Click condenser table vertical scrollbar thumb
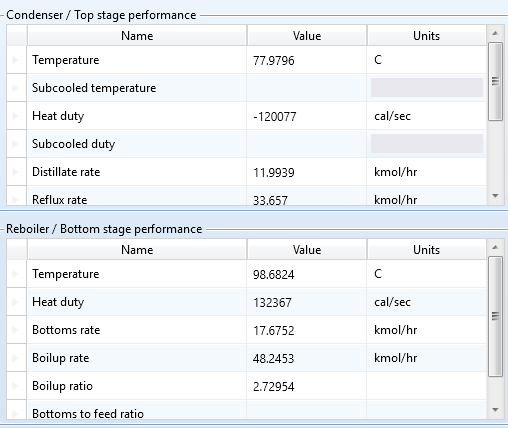Viewport: 508px width, 428px height. [495, 81]
